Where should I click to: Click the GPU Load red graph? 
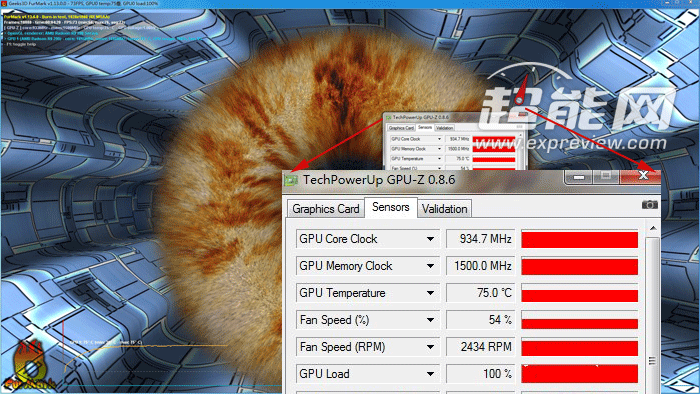pyautogui.click(x=579, y=374)
